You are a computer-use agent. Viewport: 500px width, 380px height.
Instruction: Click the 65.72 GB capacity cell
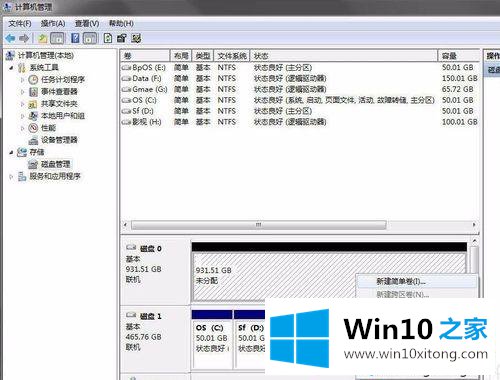[458, 89]
